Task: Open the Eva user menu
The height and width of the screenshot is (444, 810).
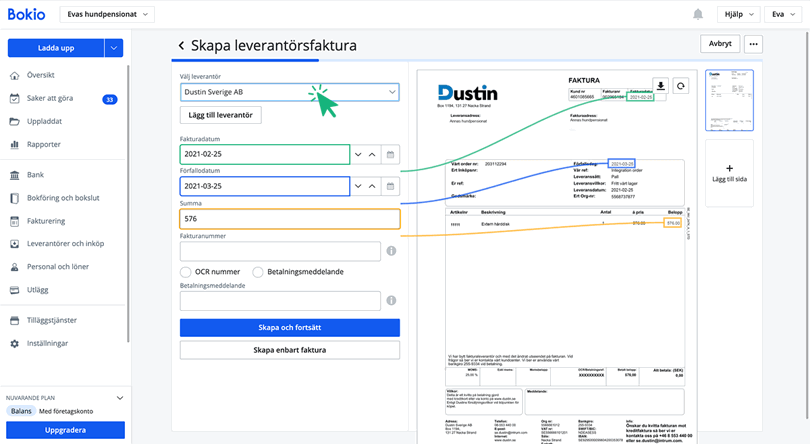Action: [781, 14]
